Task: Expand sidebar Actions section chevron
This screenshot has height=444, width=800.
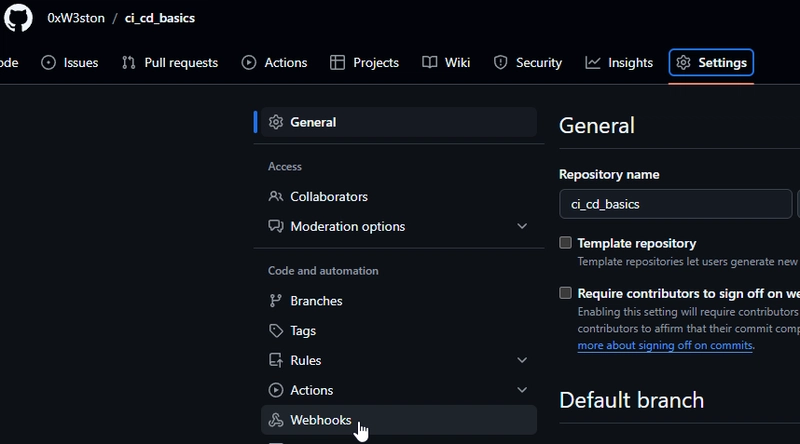Action: coord(521,390)
